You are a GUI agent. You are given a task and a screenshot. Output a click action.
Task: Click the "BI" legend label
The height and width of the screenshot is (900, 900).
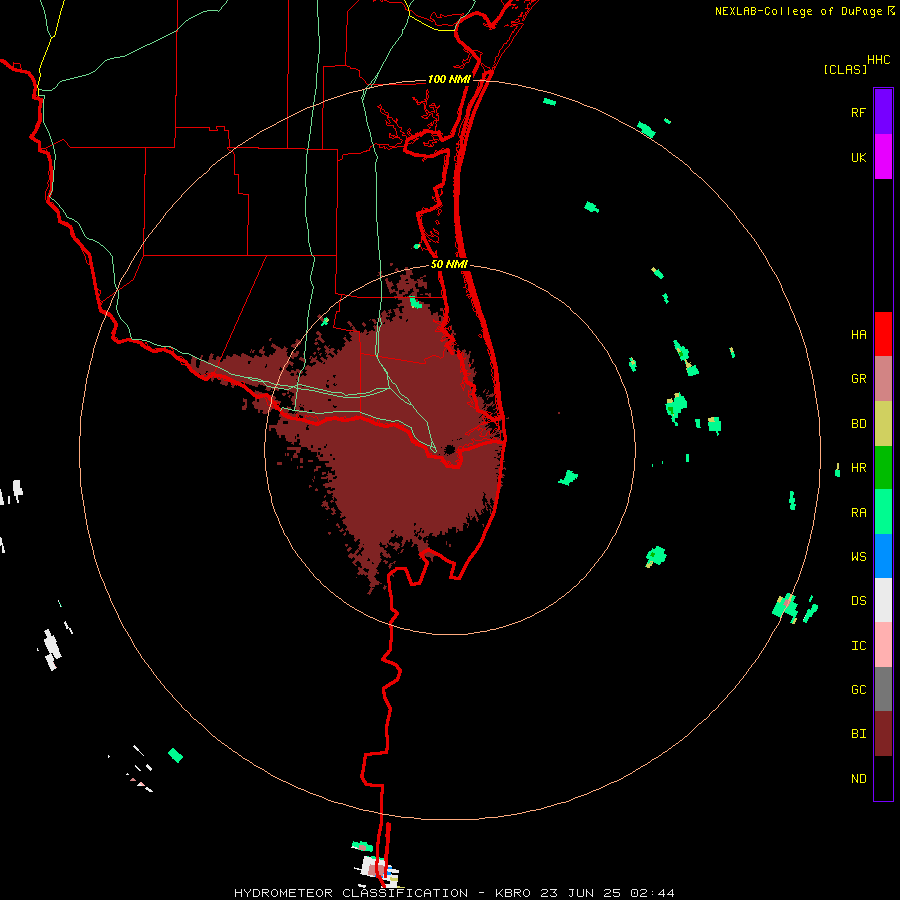click(858, 734)
